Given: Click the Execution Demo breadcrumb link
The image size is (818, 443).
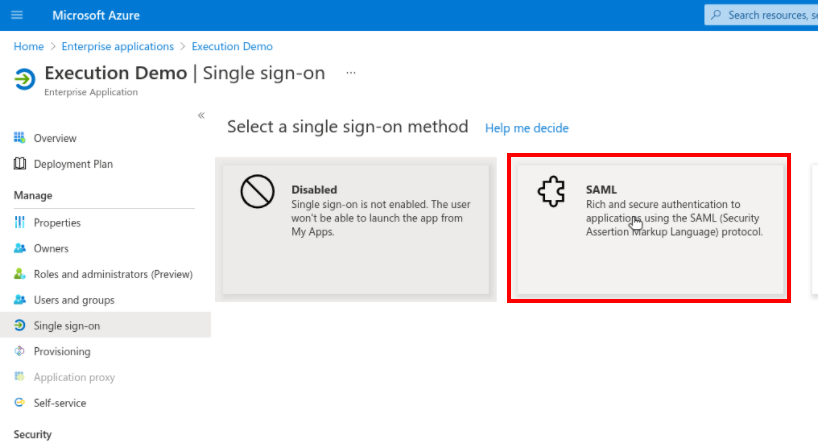Looking at the screenshot, I should pos(232,46).
